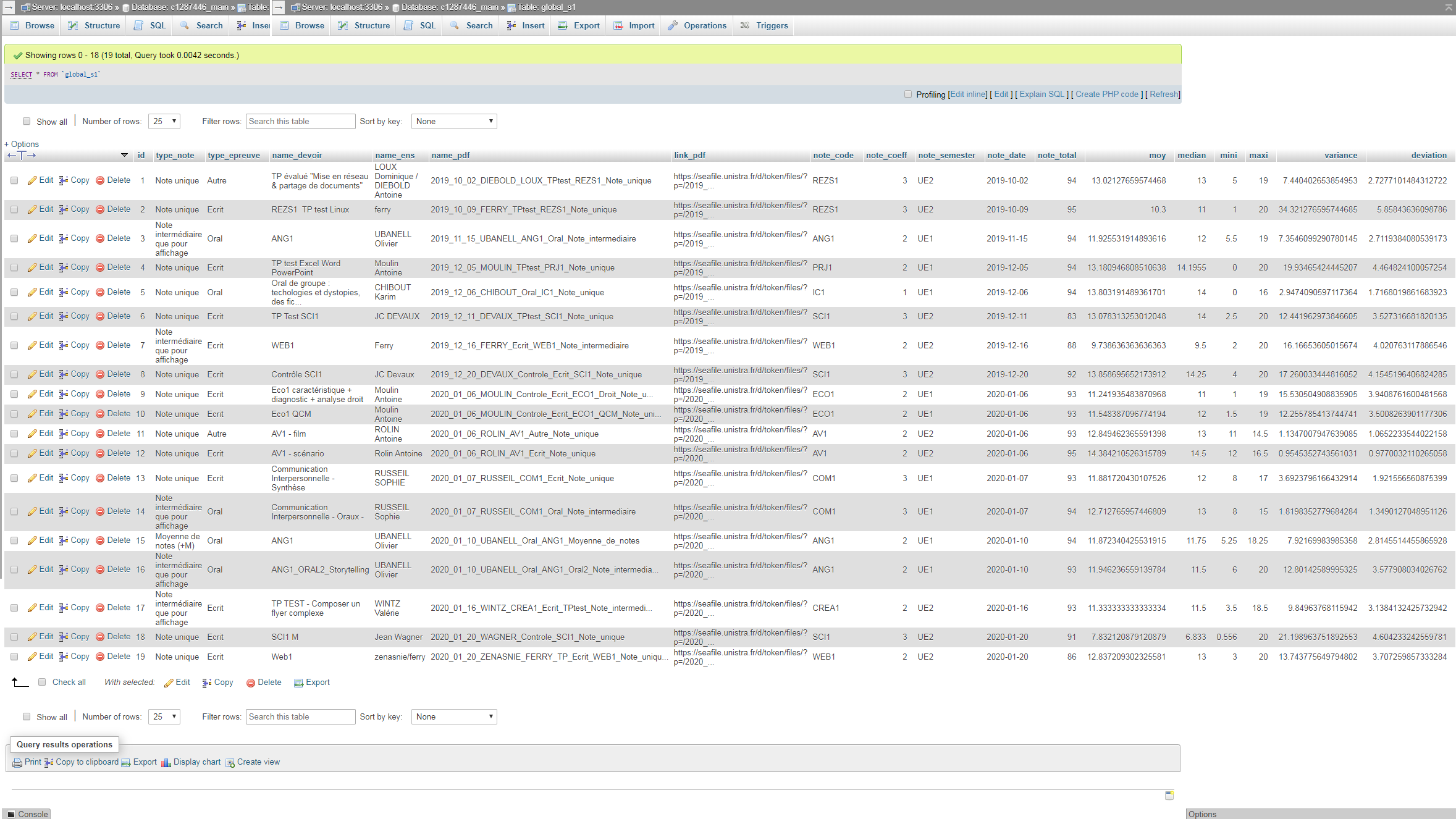
Task: Click the Display chart icon
Action: pos(166,763)
